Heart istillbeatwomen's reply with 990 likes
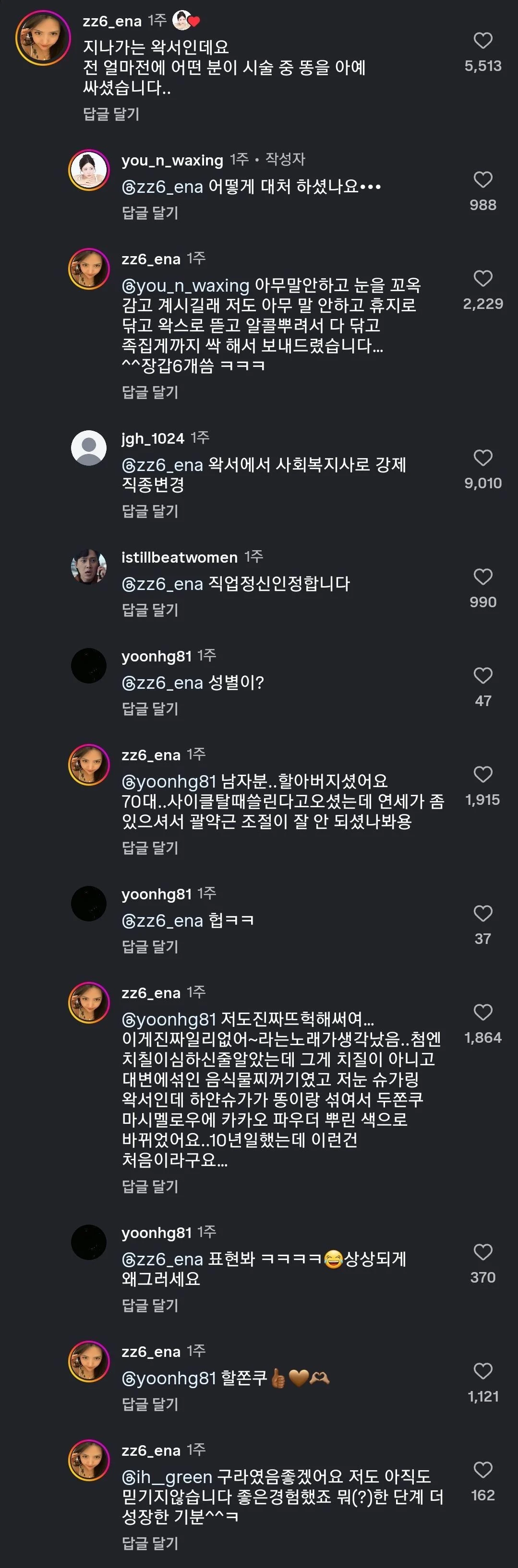This screenshot has width=518, height=1568. pyautogui.click(x=482, y=577)
